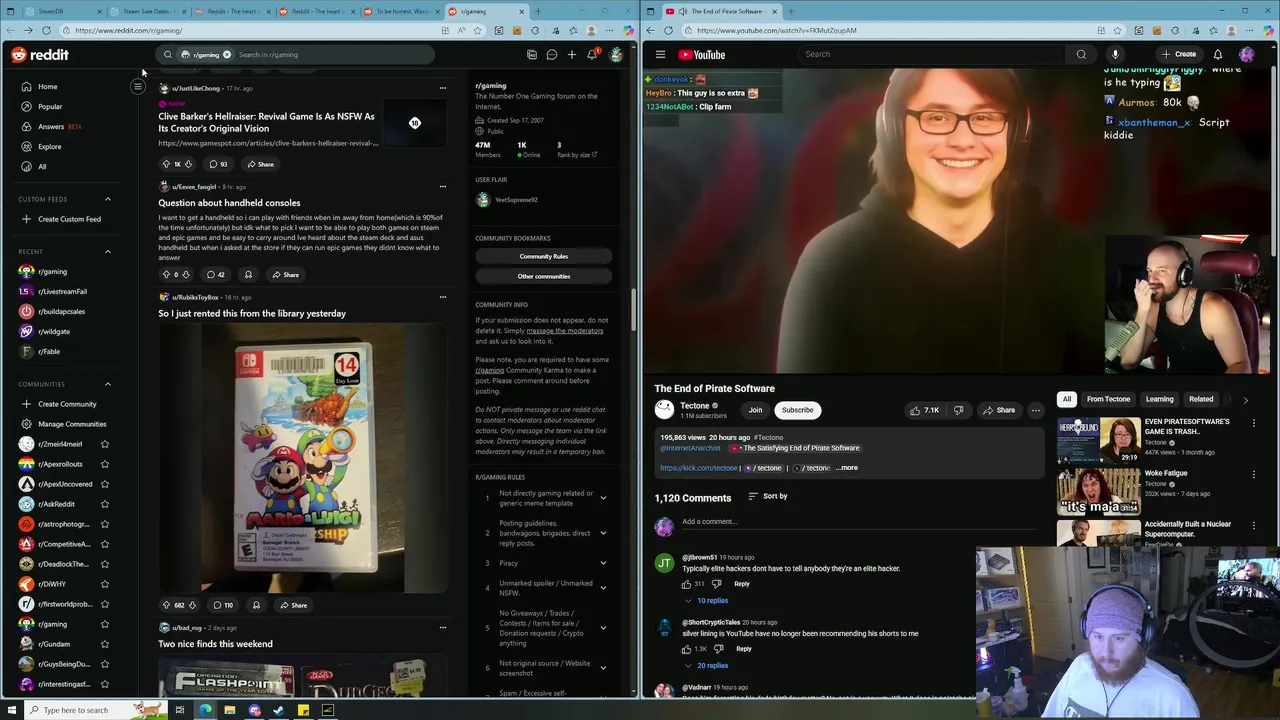Collapse the Custom Feeds section
The width and height of the screenshot is (1280, 720).
click(108, 199)
